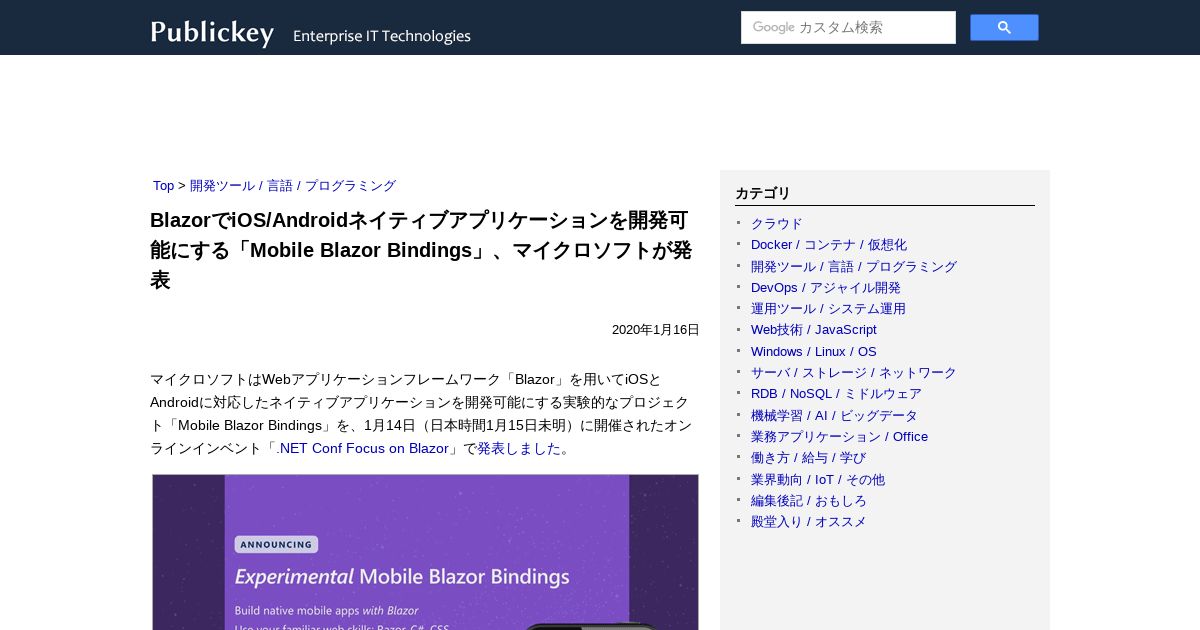
Task: Open the 機械学習 / AI / ビッグデータ category
Action: pyautogui.click(x=834, y=416)
